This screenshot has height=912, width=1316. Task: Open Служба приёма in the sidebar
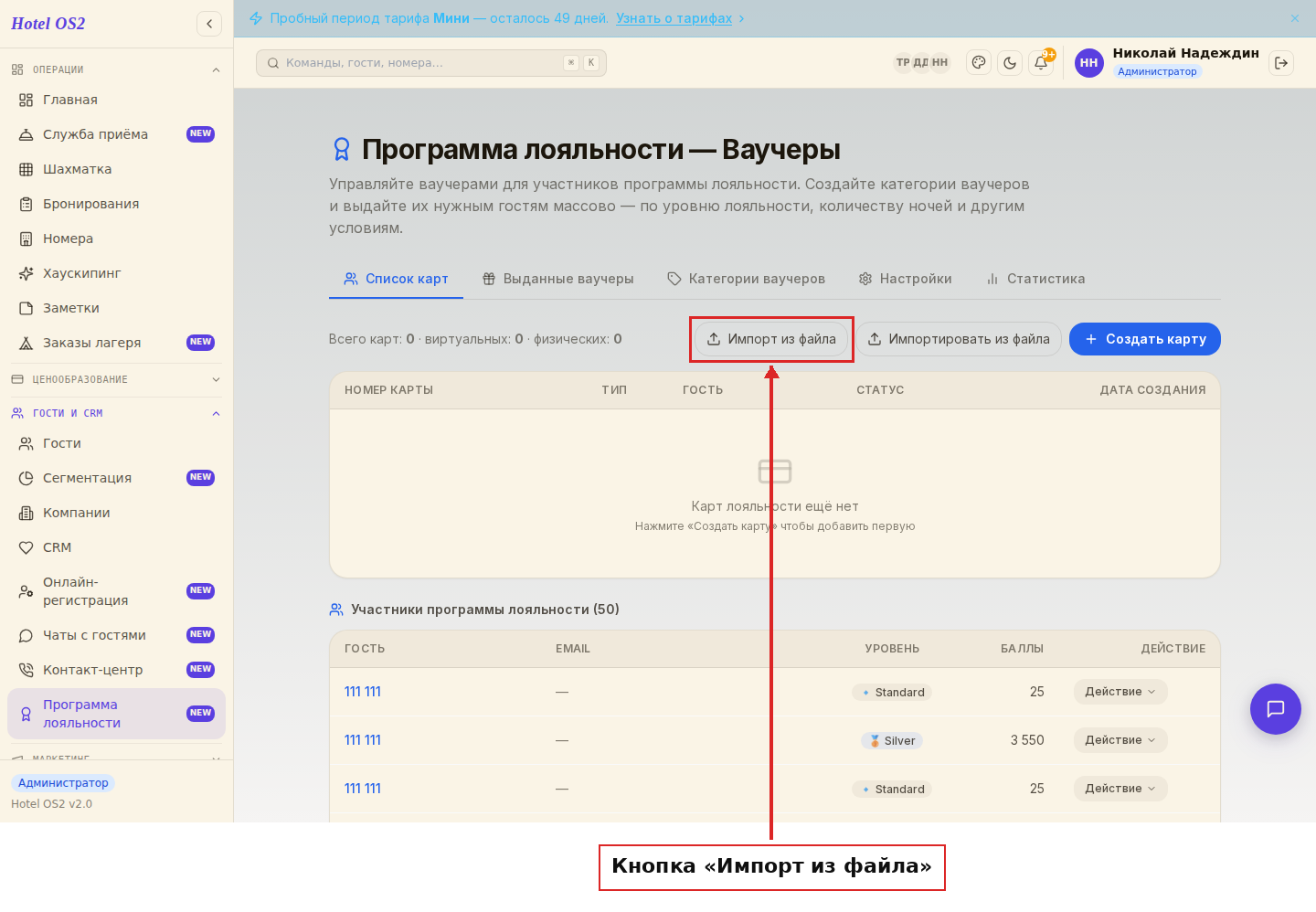pos(116,134)
